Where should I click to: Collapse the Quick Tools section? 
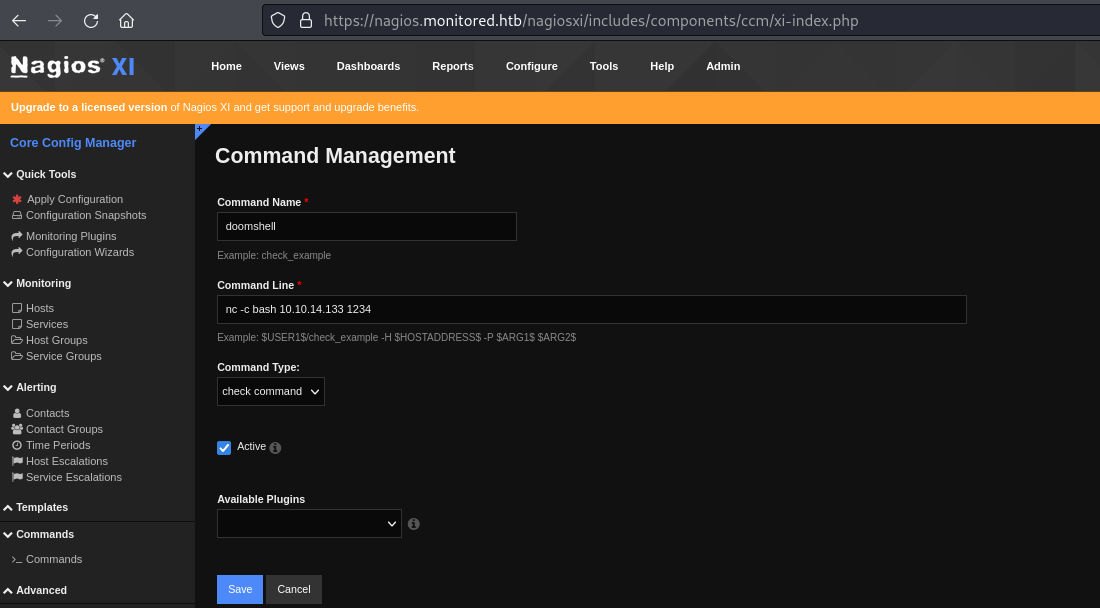tap(45, 174)
